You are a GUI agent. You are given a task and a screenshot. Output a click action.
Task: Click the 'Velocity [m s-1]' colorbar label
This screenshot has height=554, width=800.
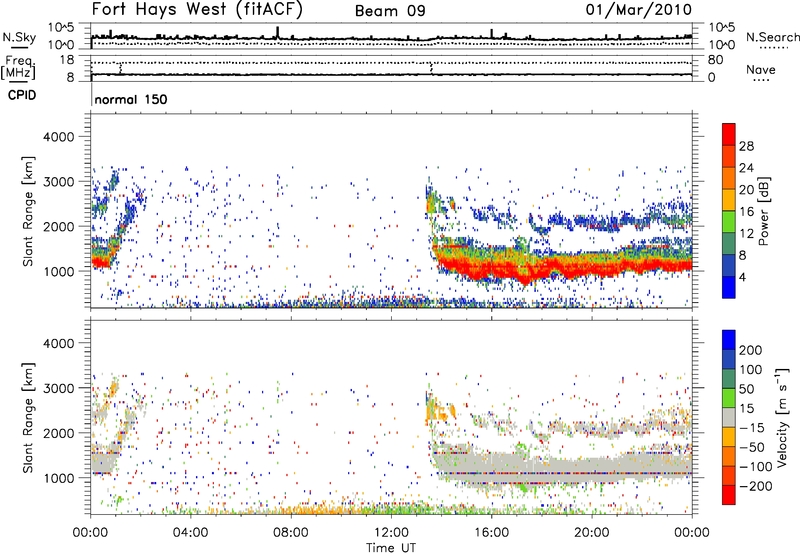coord(782,417)
